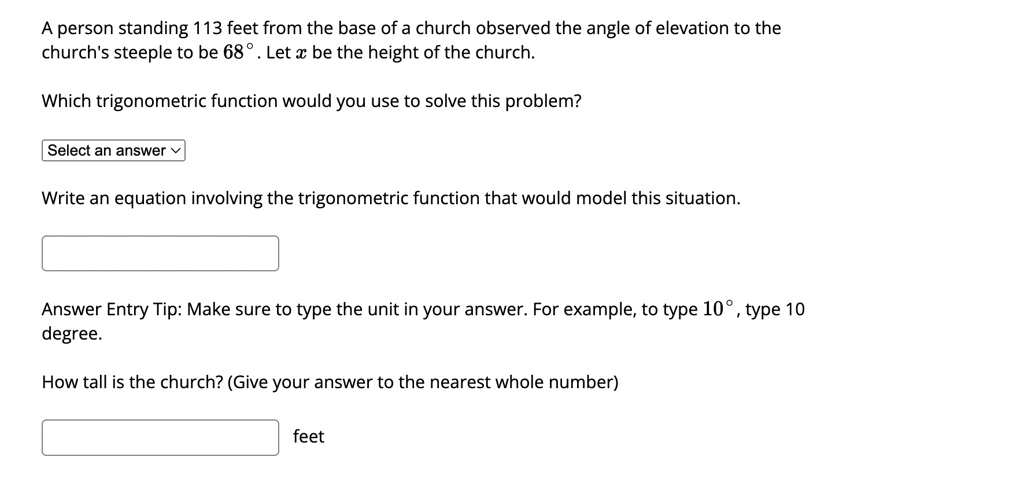Click the word 'degree.' in the tip

pyautogui.click(x=72, y=335)
